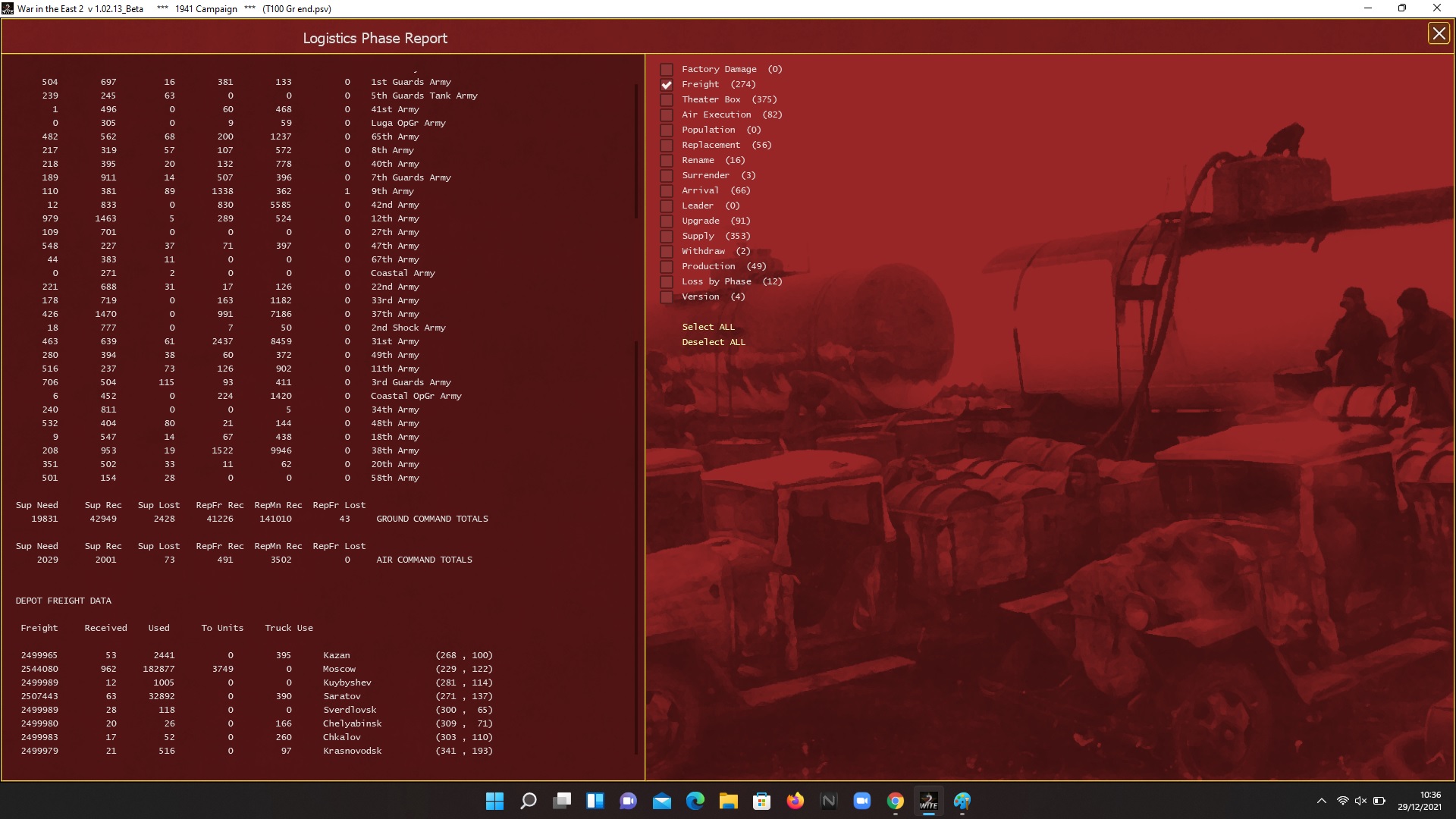Uncheck the Freight filter checkbox
The image size is (1456, 819).
click(x=667, y=85)
